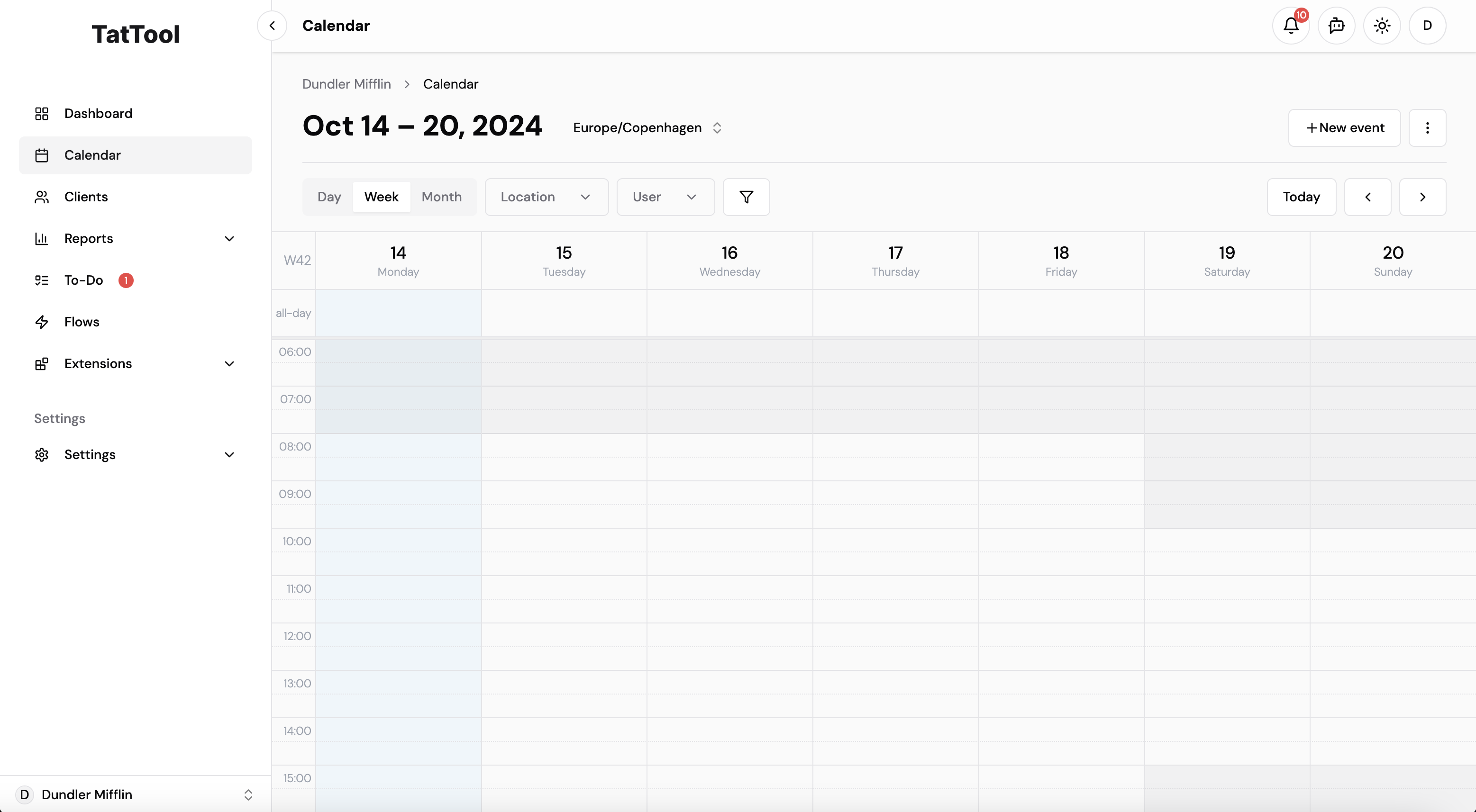Switch to Month view
1476x812 pixels.
442,197
